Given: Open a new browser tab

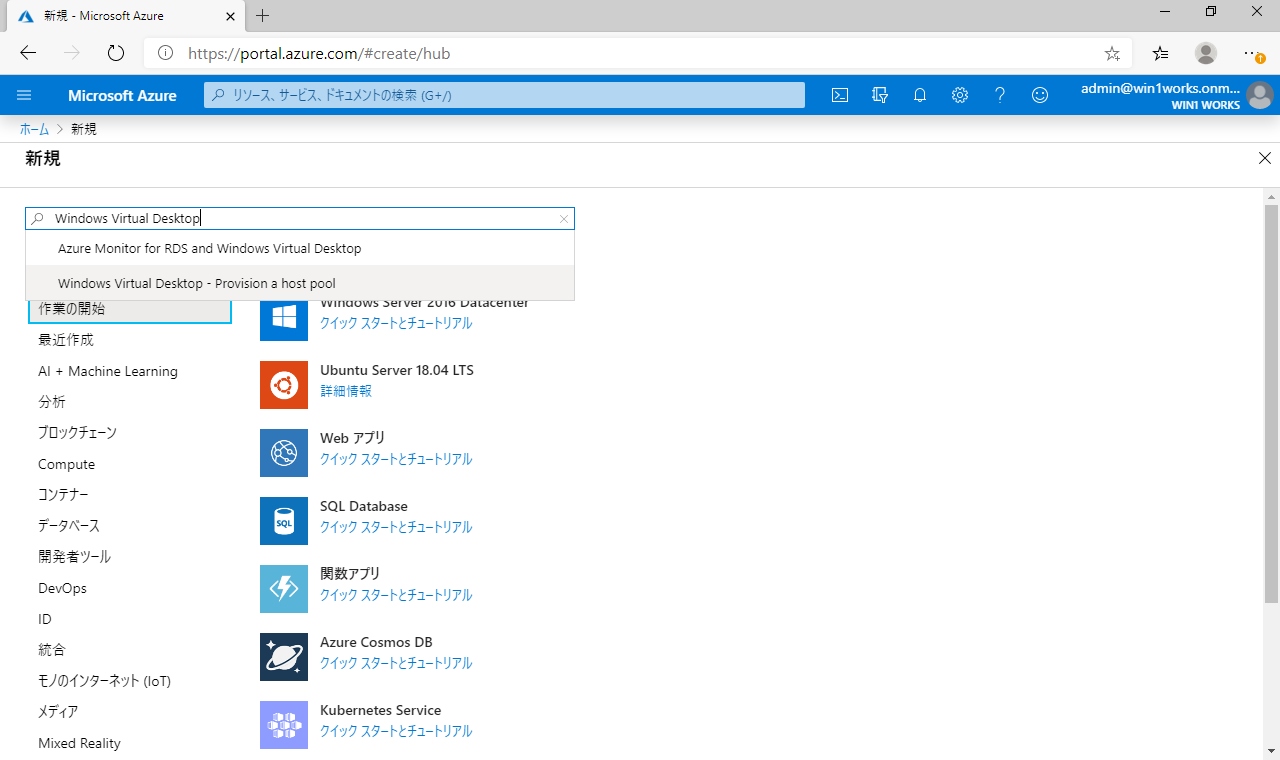Looking at the screenshot, I should 263,15.
